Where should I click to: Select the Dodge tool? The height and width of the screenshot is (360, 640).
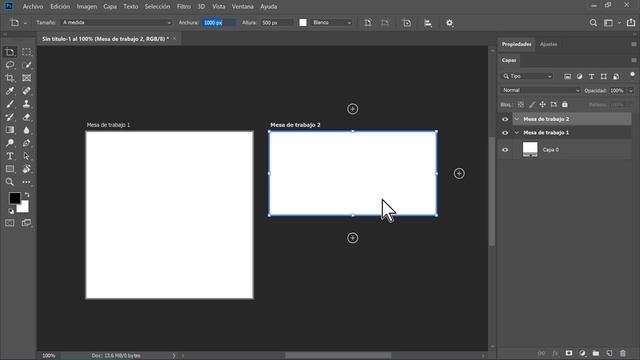point(10,143)
